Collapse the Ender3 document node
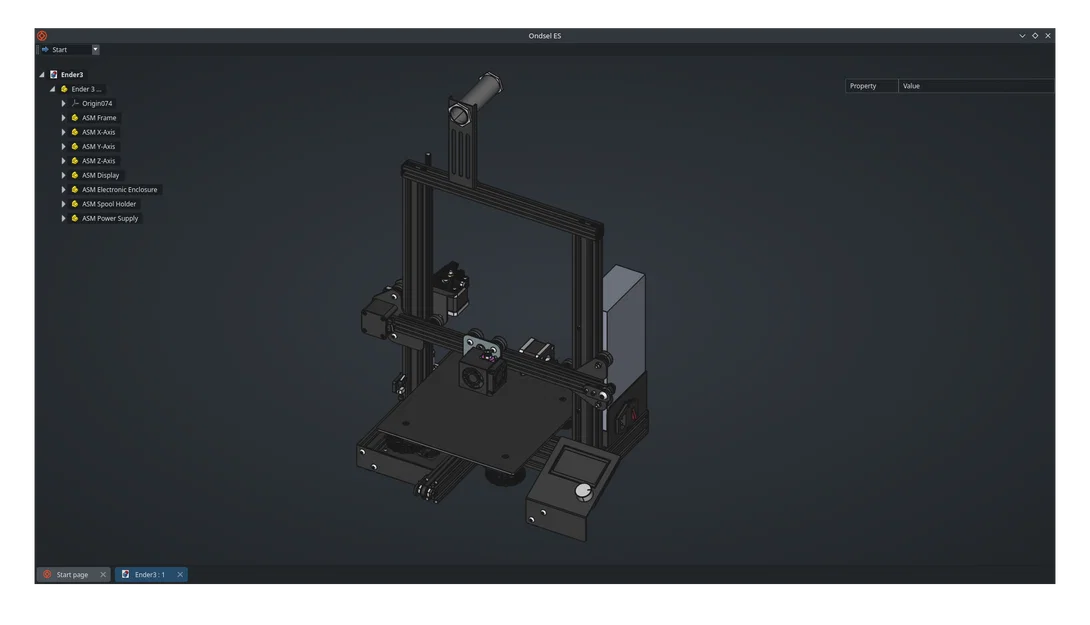This screenshot has width=1090, height=625. tap(42, 74)
